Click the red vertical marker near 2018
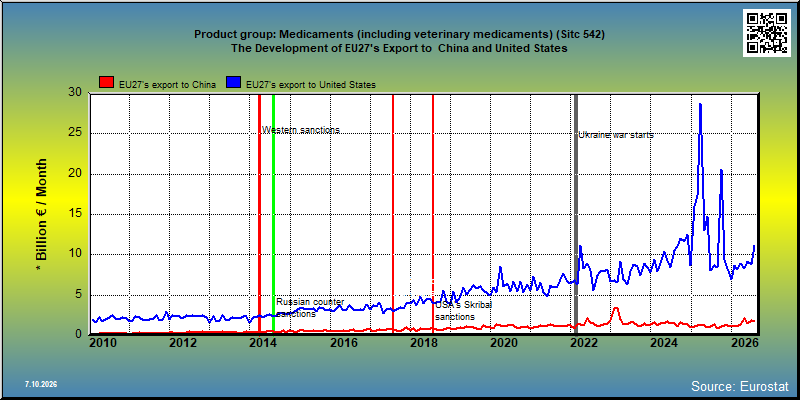800x400 pixels. [x=433, y=212]
